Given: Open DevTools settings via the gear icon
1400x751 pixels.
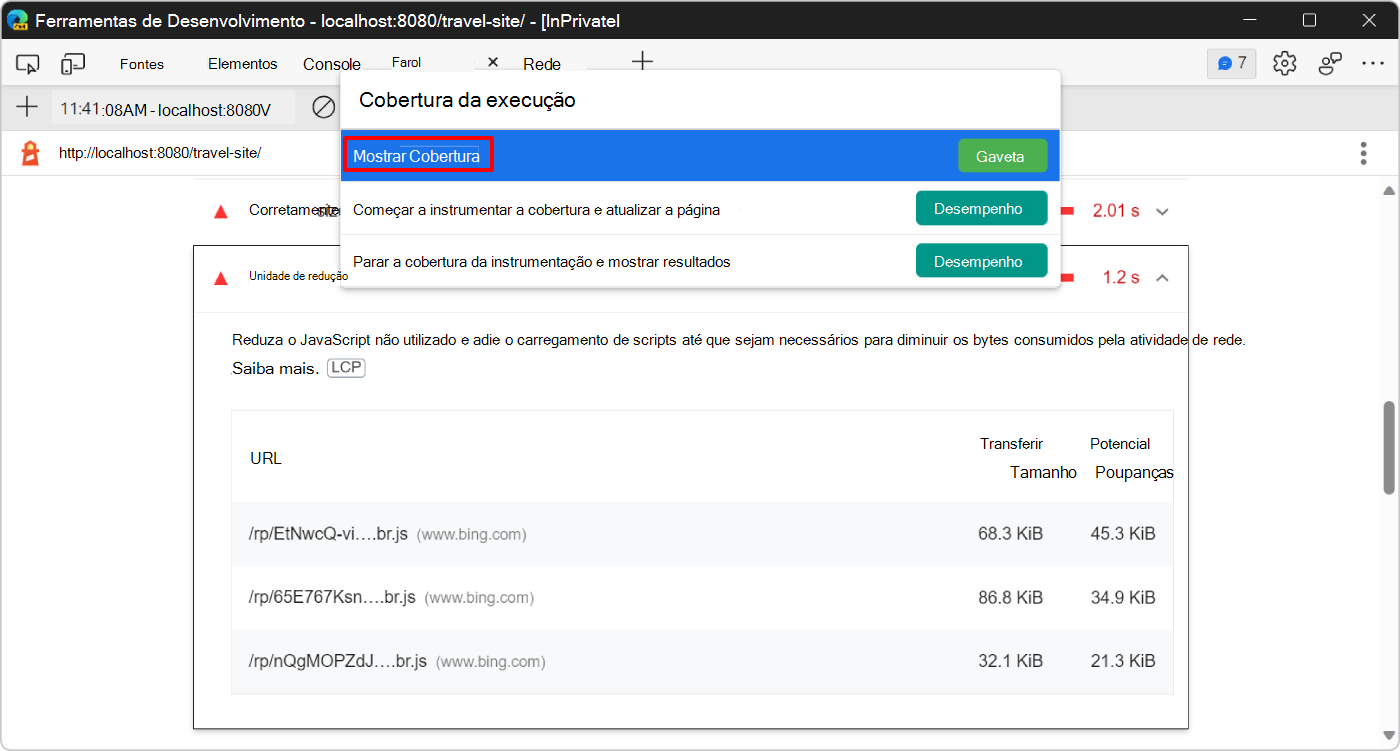Looking at the screenshot, I should click(1284, 62).
